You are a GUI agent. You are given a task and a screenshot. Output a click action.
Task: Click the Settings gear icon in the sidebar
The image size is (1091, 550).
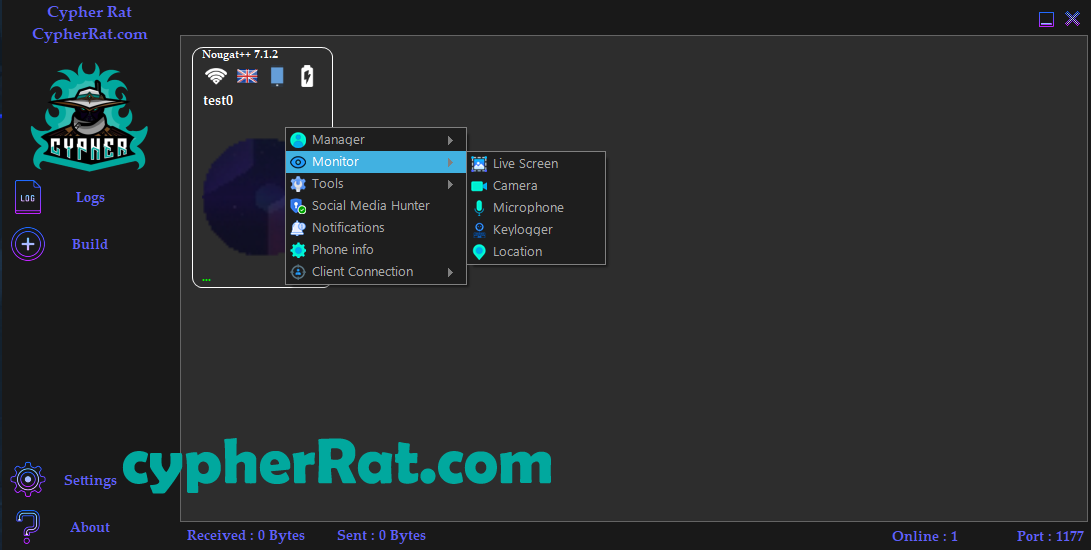[x=28, y=480]
